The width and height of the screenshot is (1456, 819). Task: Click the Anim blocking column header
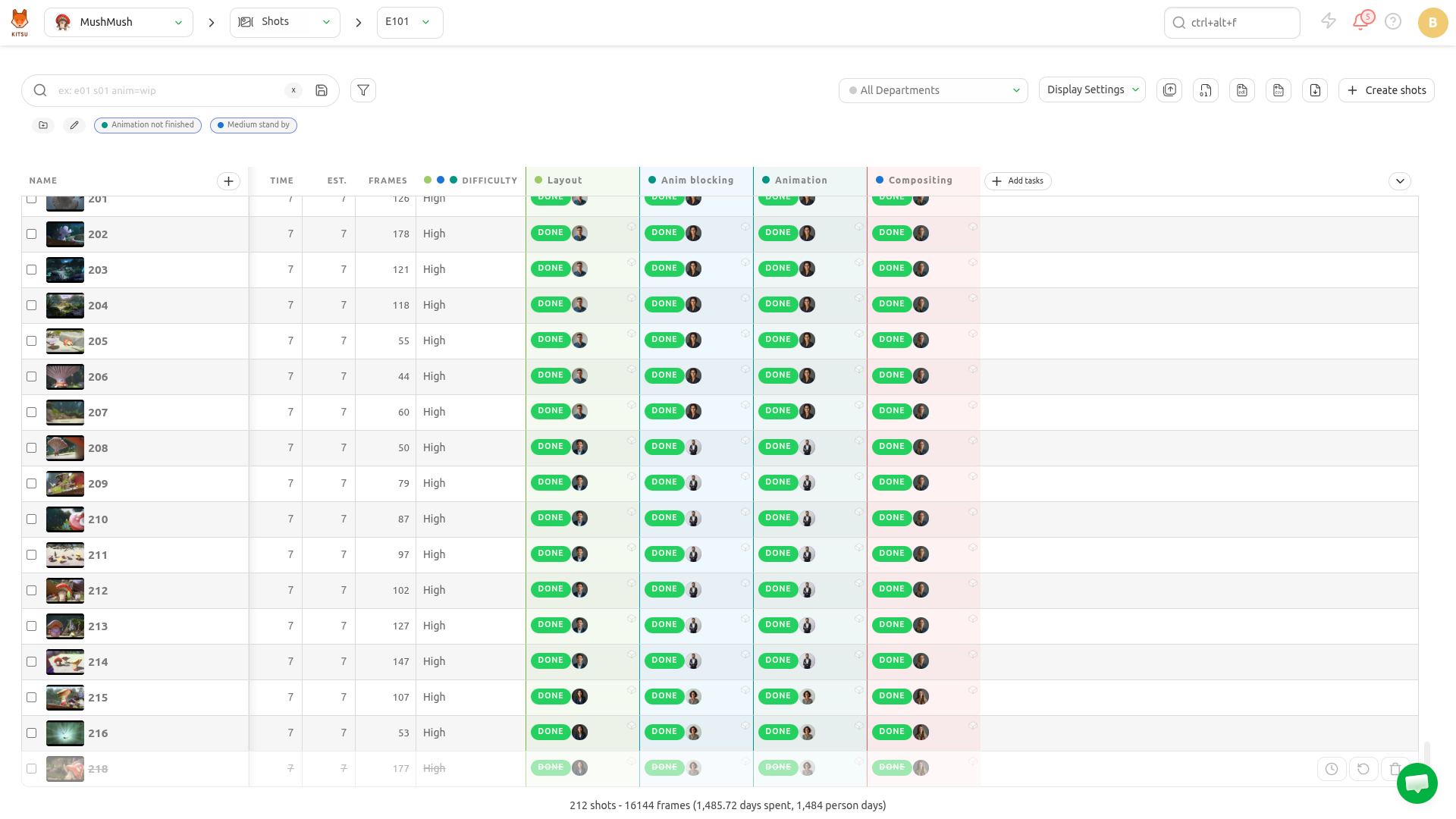tap(696, 180)
